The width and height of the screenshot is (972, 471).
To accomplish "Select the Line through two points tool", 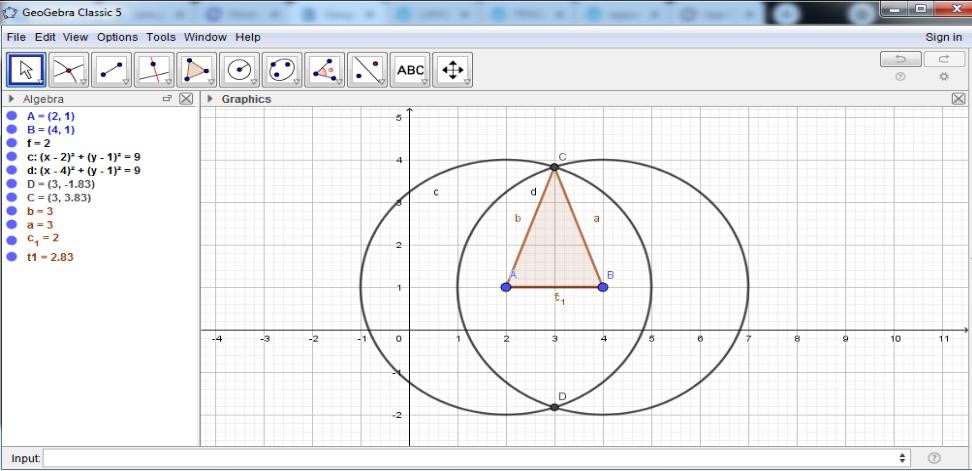I will coord(112,70).
